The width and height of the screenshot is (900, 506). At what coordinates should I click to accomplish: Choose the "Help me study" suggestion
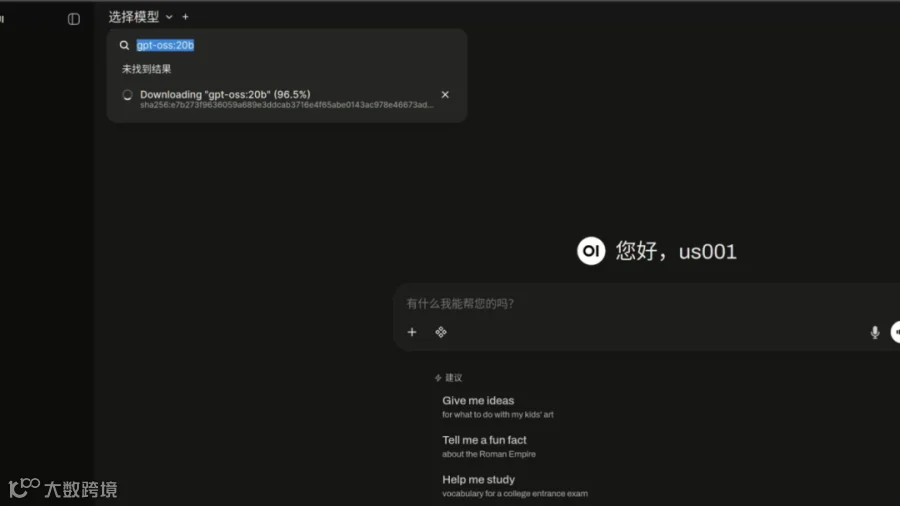(515, 486)
